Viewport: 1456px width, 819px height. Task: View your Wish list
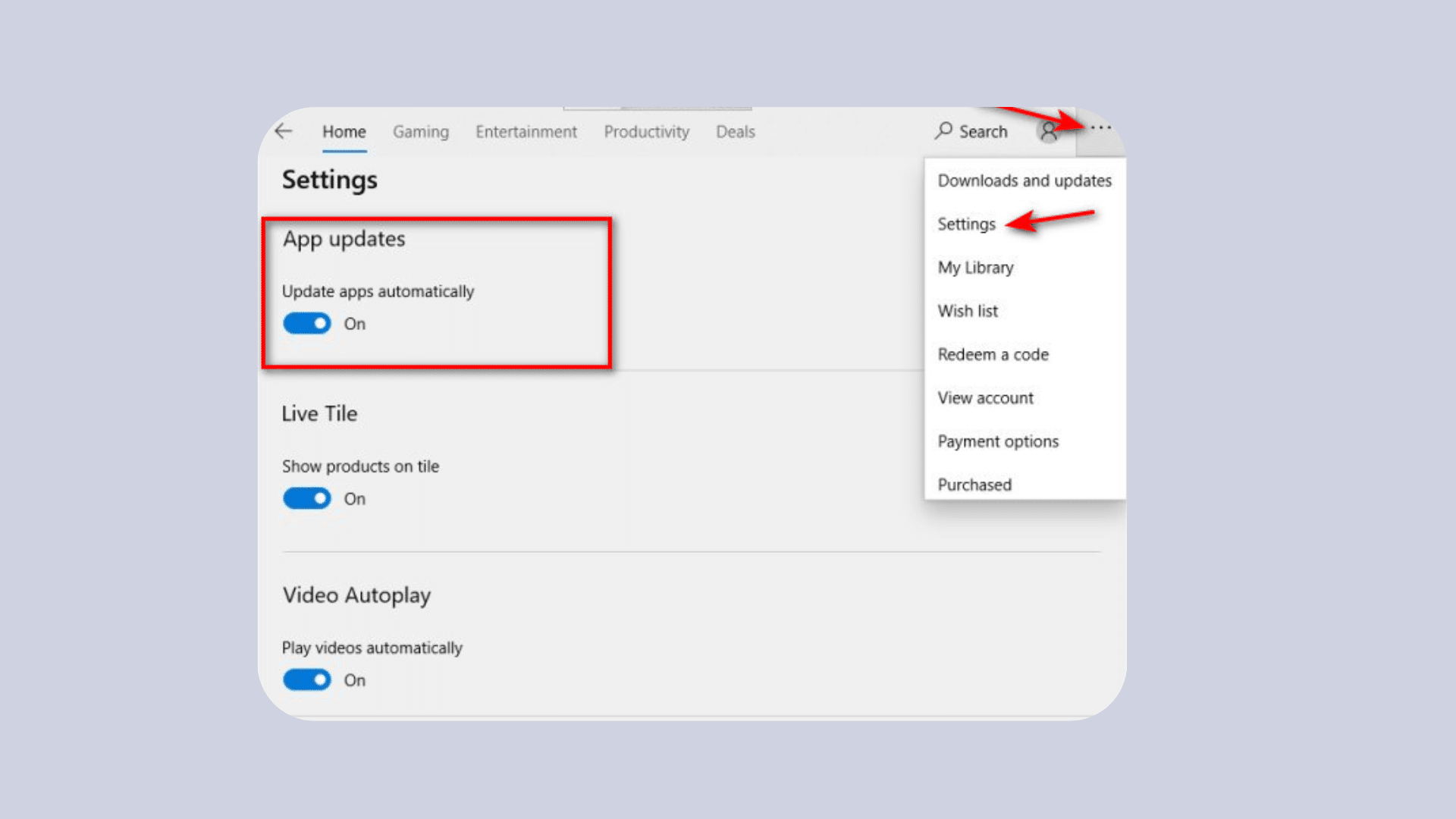(x=968, y=311)
